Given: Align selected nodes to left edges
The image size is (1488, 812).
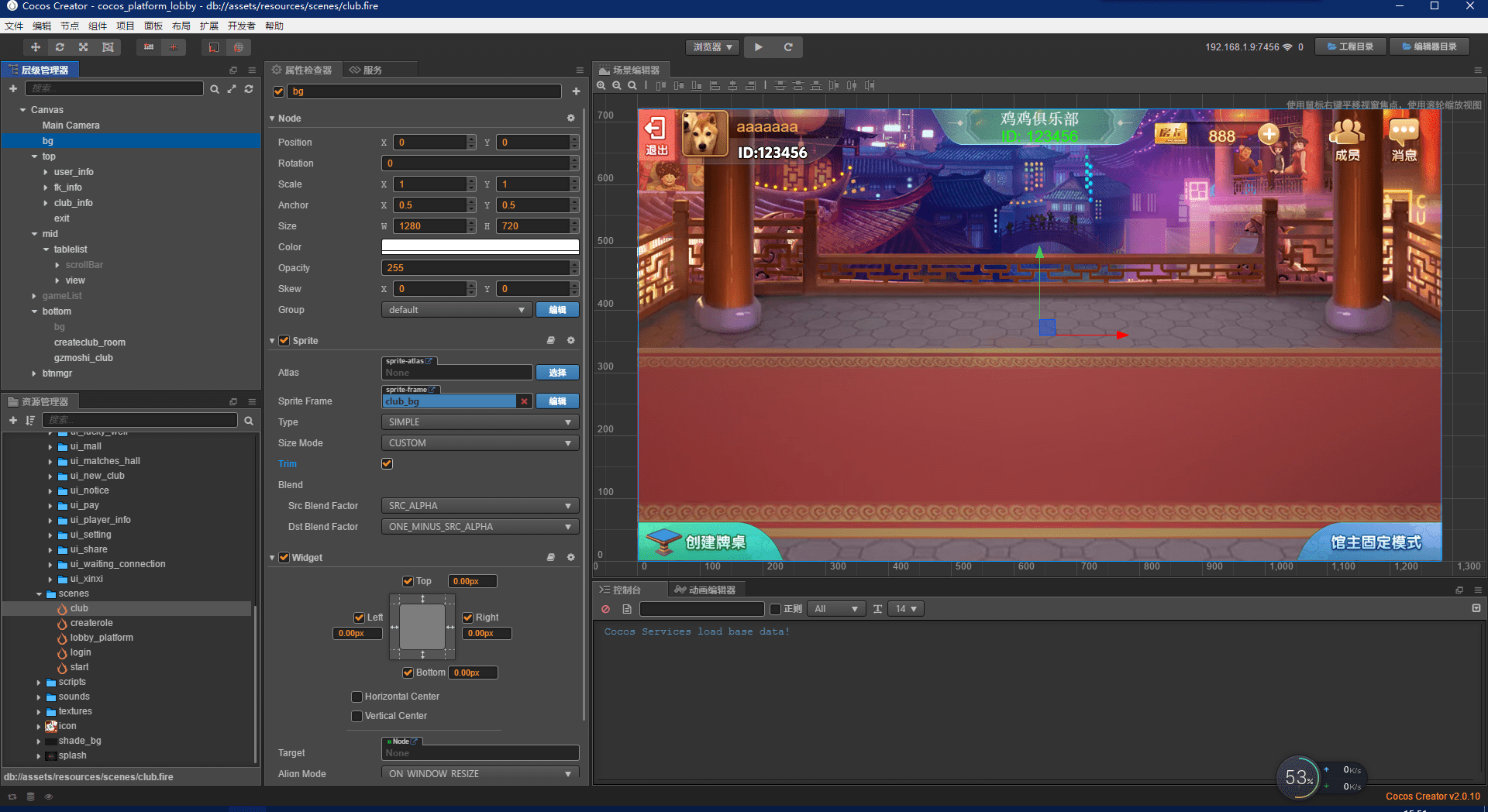Looking at the screenshot, I should point(715,85).
